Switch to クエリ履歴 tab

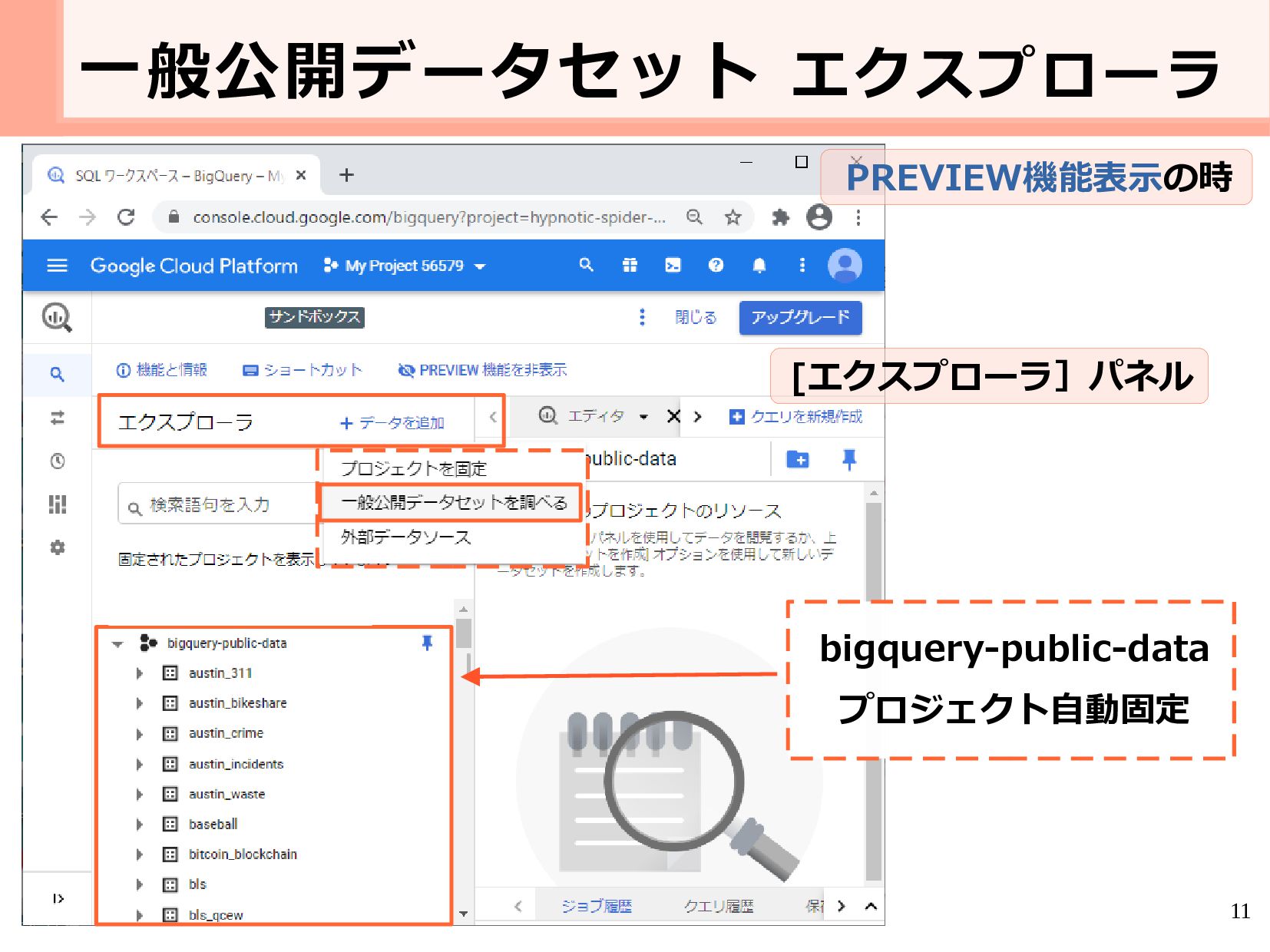coord(718,906)
